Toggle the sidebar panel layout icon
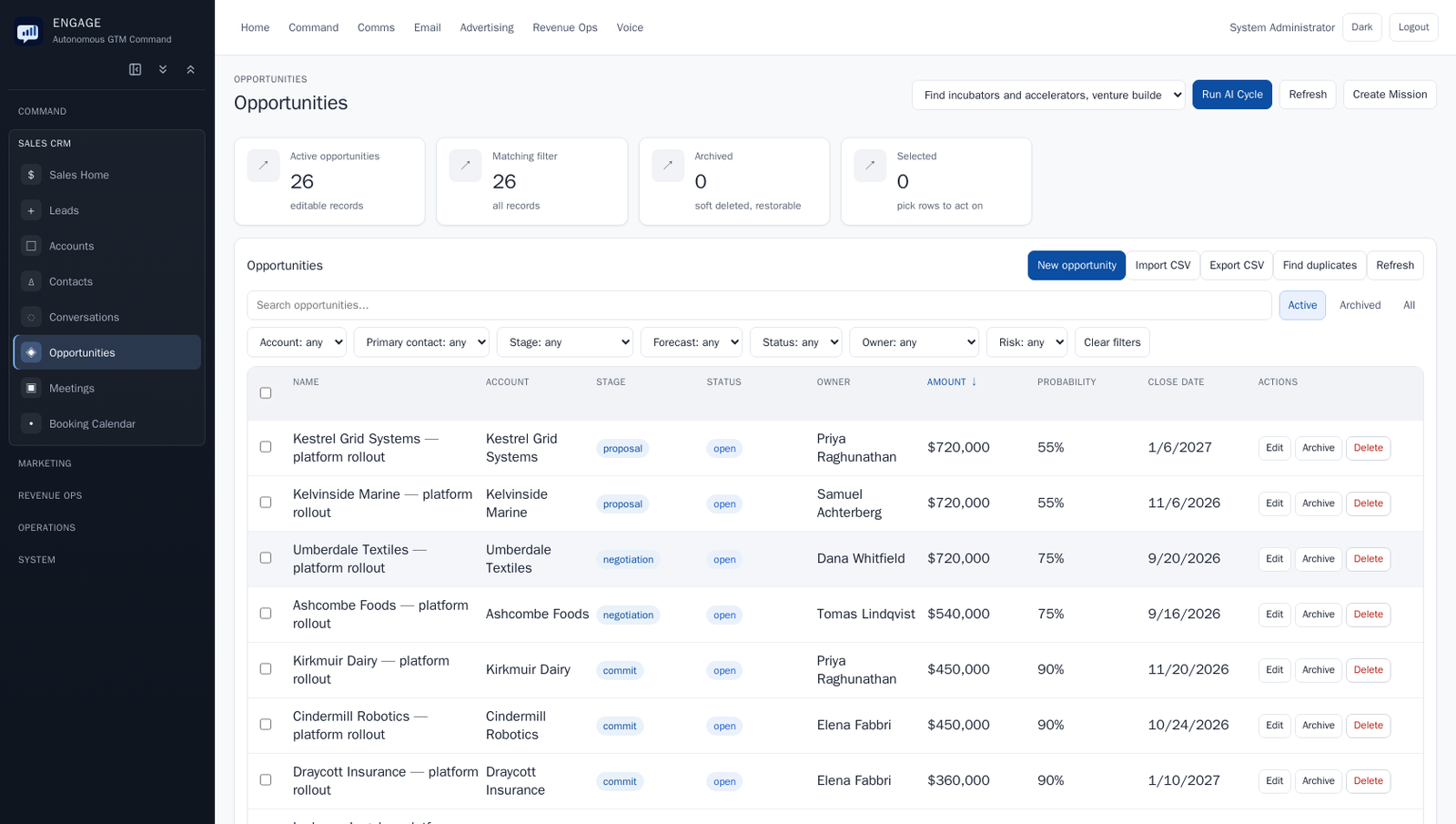Image resolution: width=1456 pixels, height=824 pixels. 136,69
